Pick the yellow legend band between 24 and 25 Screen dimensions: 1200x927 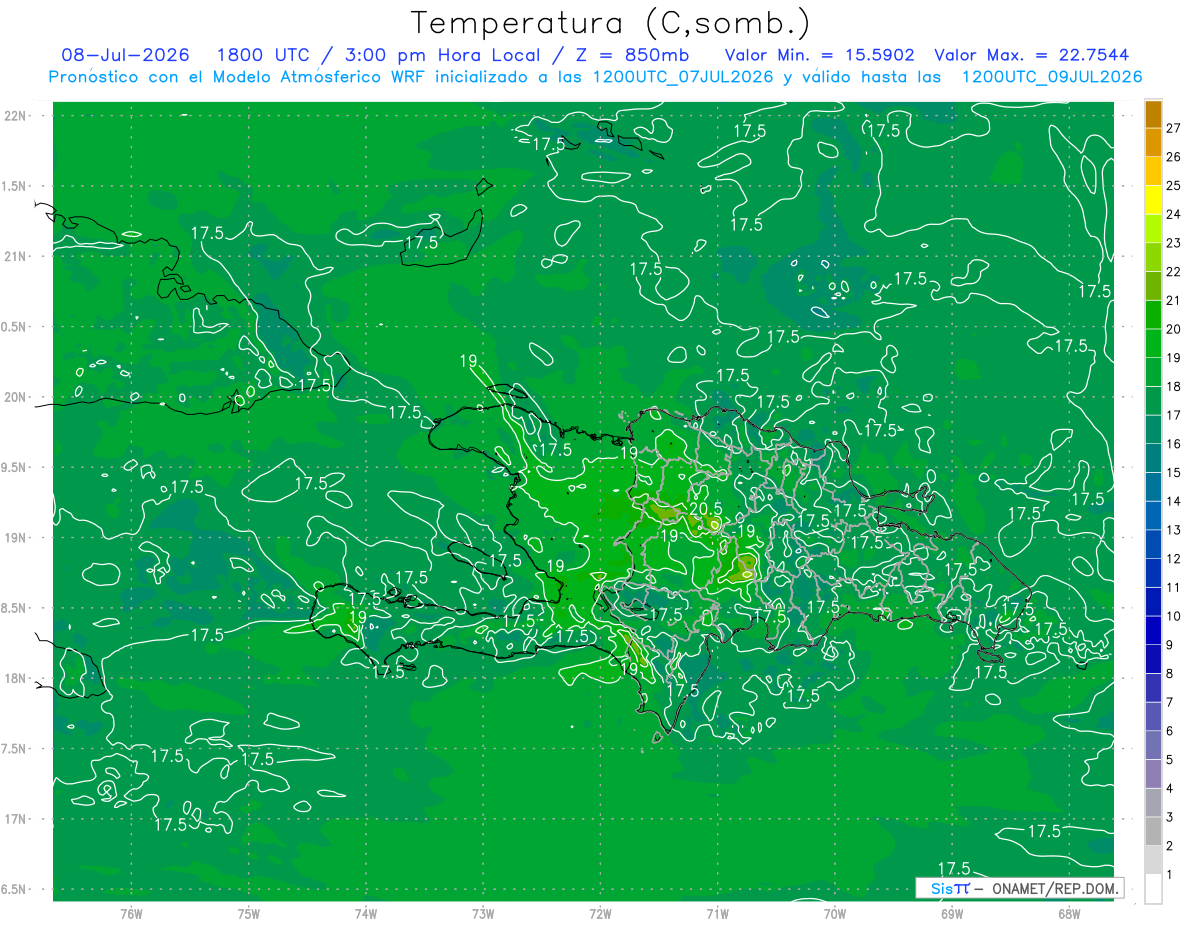pyautogui.click(x=1153, y=200)
